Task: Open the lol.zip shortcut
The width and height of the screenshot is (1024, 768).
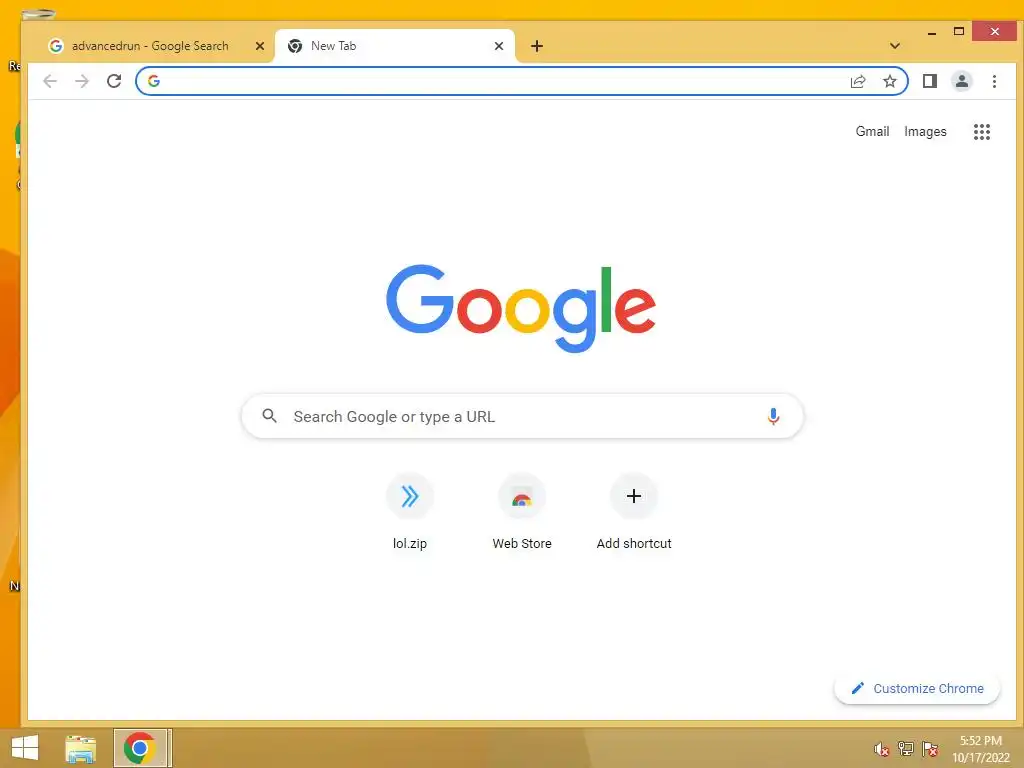Action: click(x=409, y=513)
